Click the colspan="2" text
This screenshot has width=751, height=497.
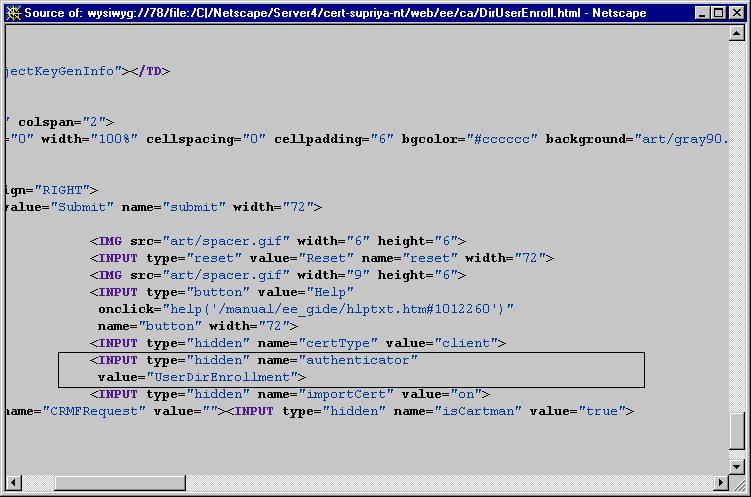[x=62, y=122]
